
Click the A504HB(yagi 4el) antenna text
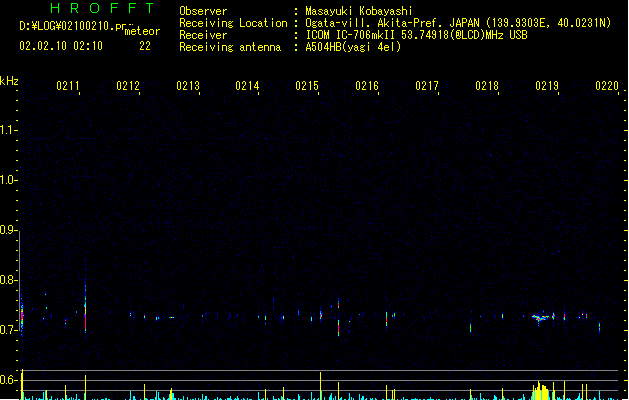[353, 47]
